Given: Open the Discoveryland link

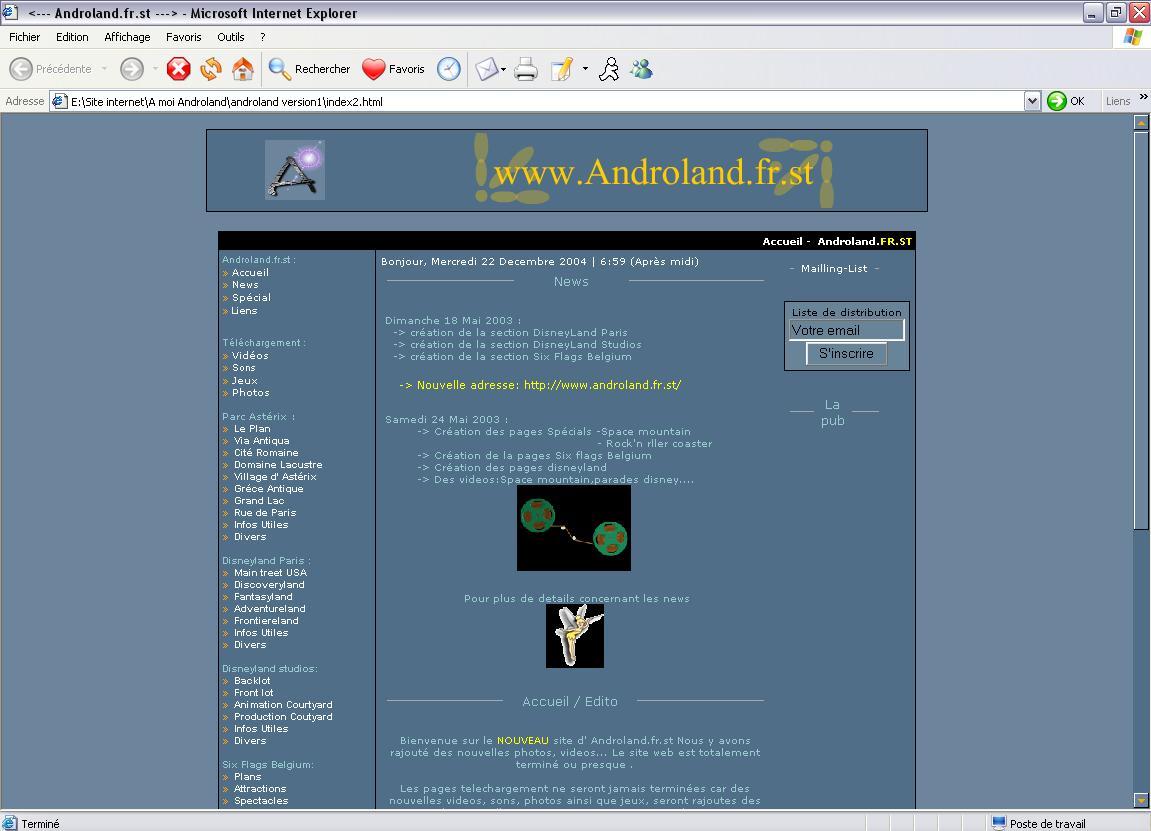Looking at the screenshot, I should (269, 585).
